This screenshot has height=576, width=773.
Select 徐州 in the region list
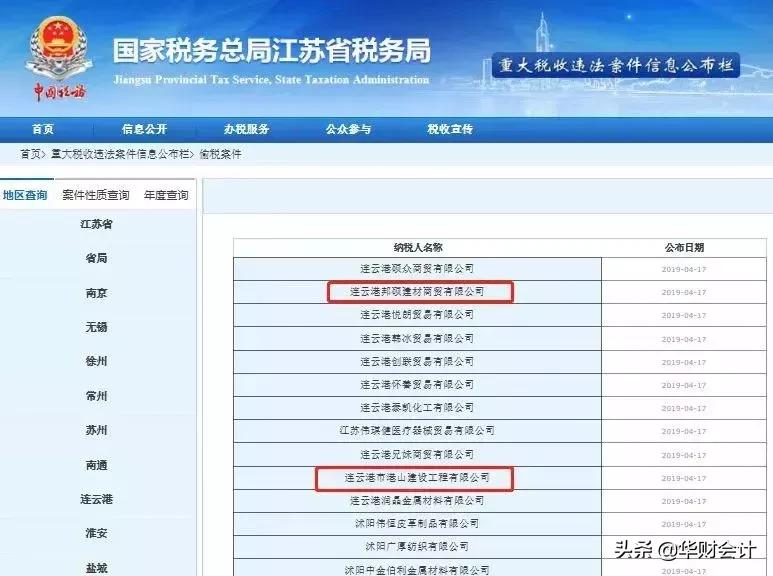(97, 361)
